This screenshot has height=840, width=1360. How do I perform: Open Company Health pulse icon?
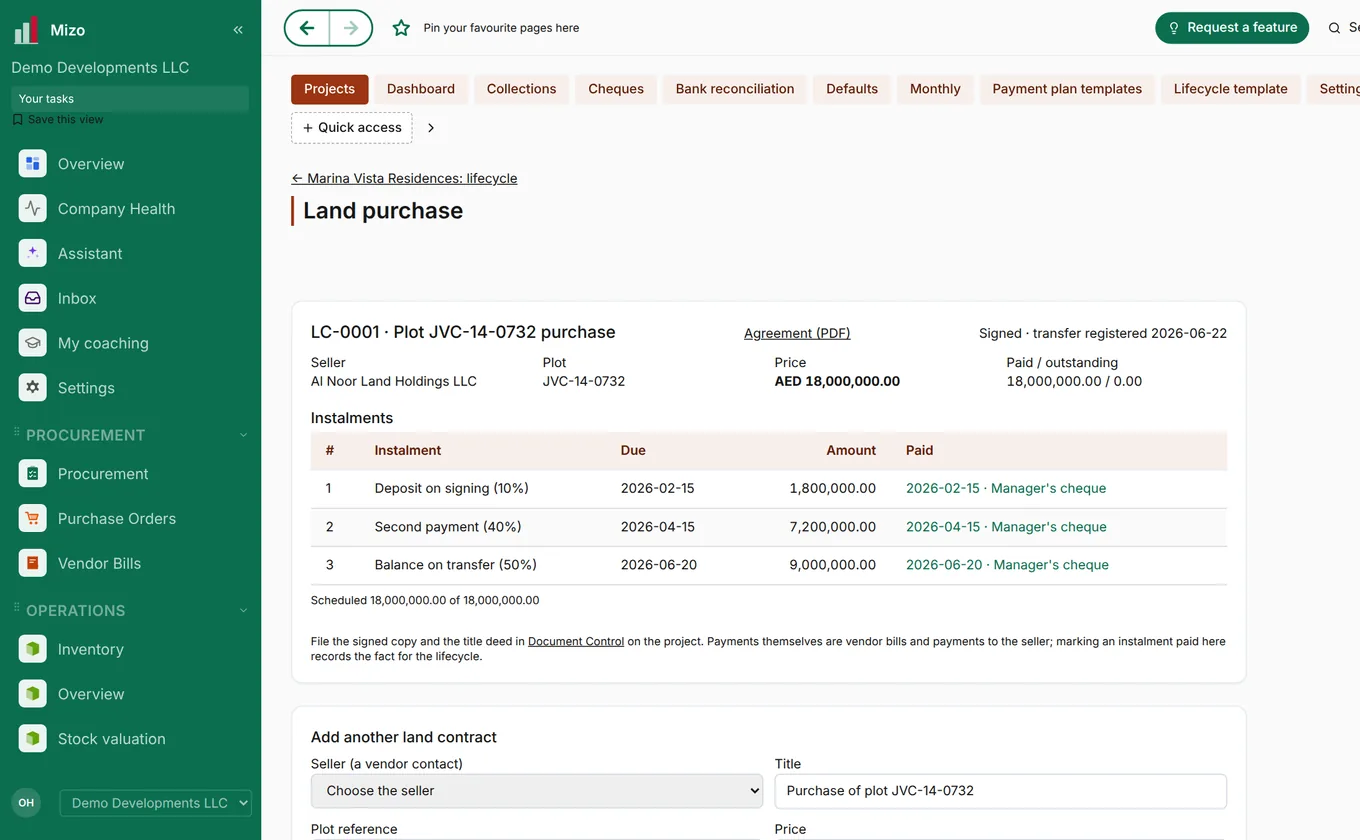[x=32, y=209]
